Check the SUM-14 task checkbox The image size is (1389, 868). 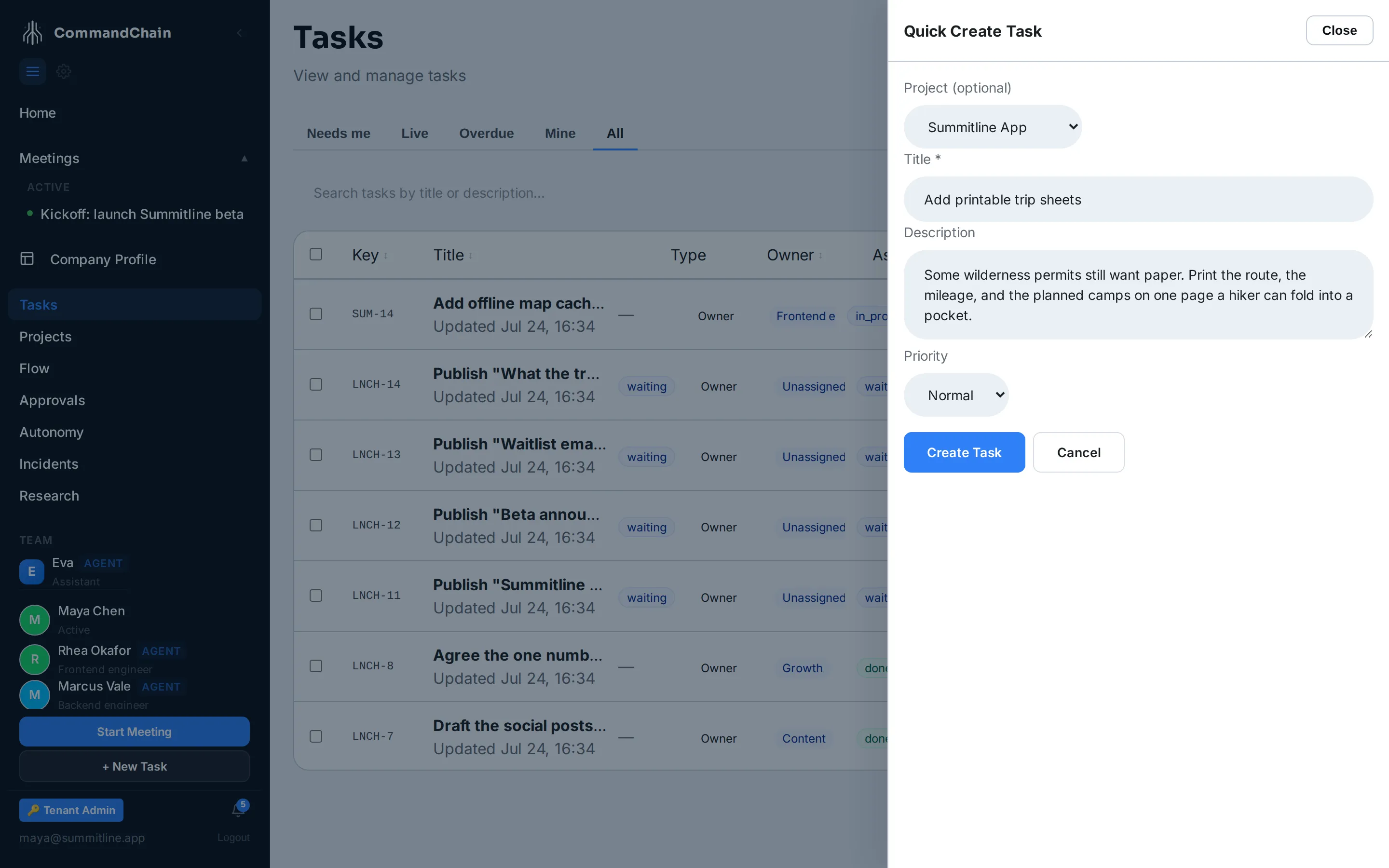click(x=316, y=314)
